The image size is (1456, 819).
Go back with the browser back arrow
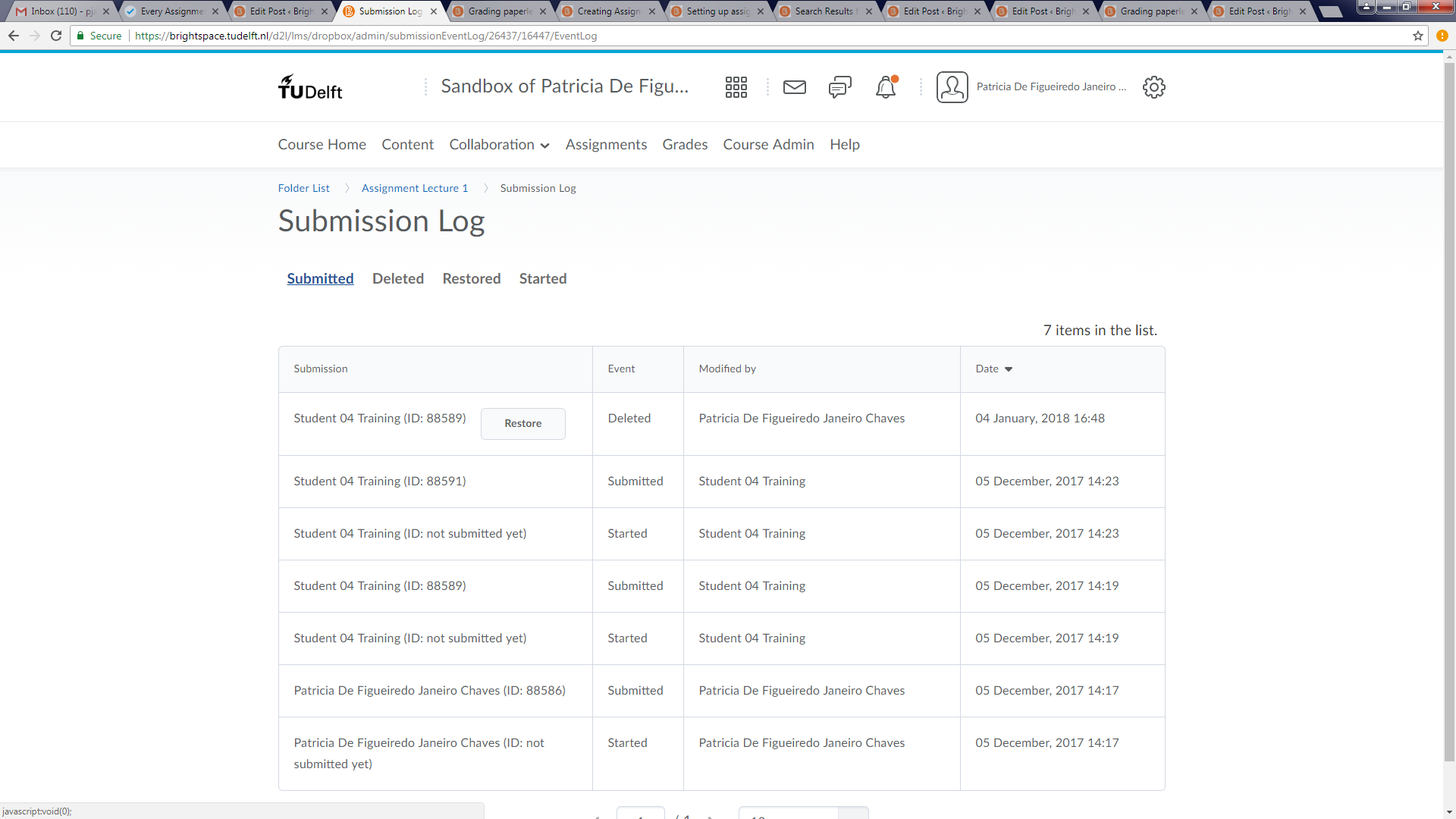pyautogui.click(x=14, y=36)
